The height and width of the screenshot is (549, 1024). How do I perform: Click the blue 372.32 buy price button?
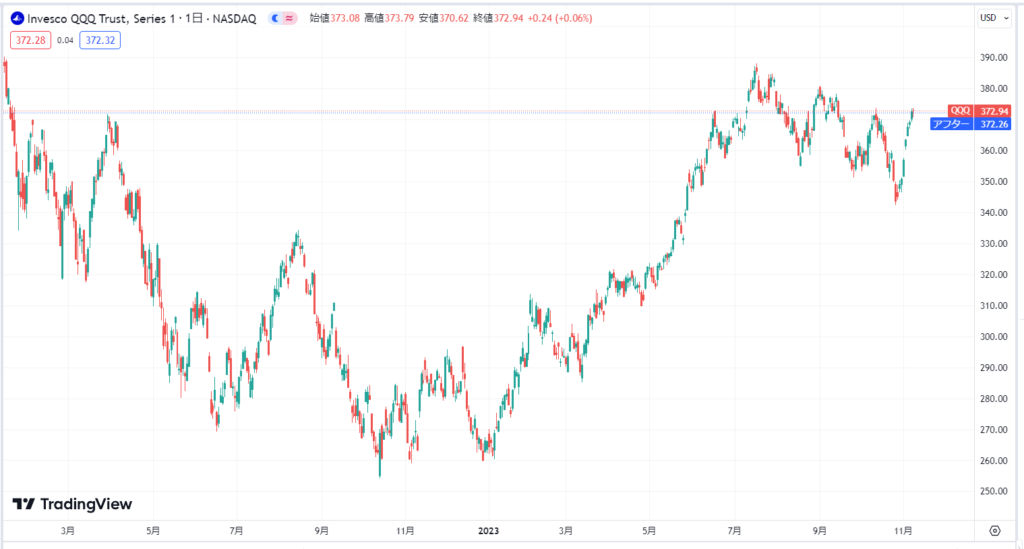pyautogui.click(x=100, y=40)
